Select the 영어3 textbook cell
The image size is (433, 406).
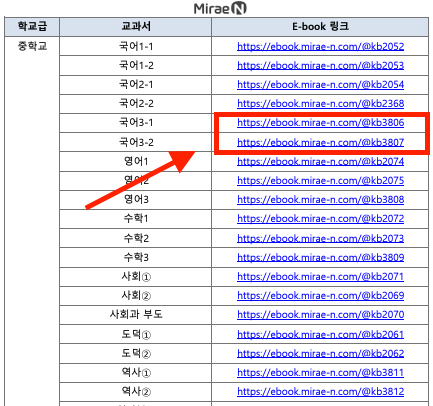pos(136,200)
